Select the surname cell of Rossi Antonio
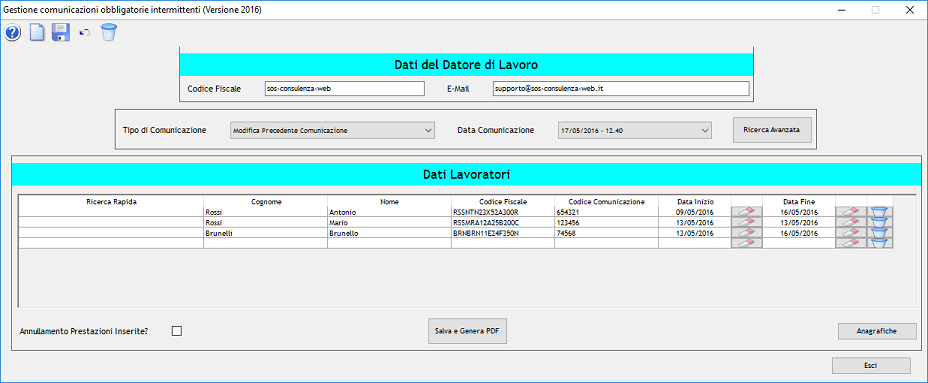The height and width of the screenshot is (383, 928). pos(266,212)
